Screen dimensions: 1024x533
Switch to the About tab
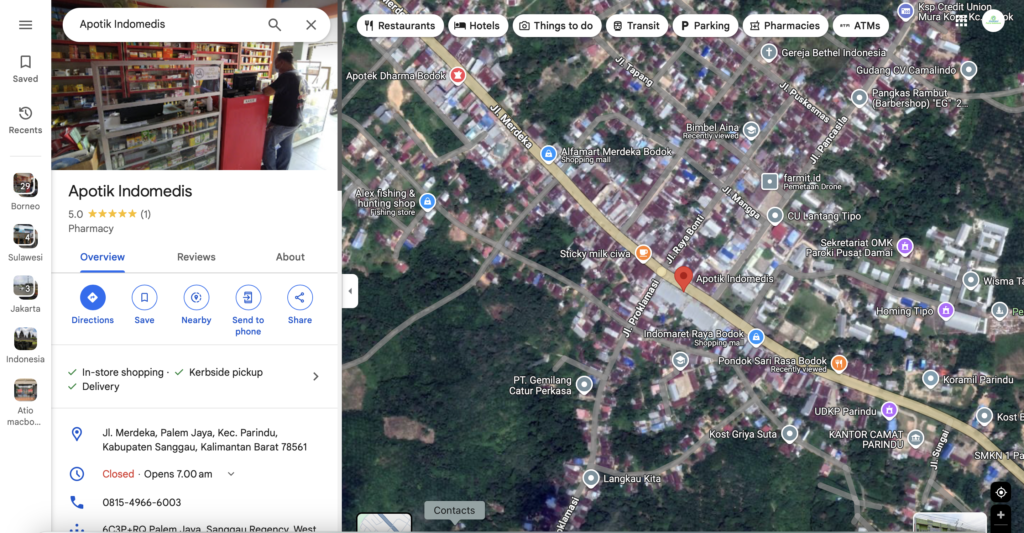tap(290, 257)
